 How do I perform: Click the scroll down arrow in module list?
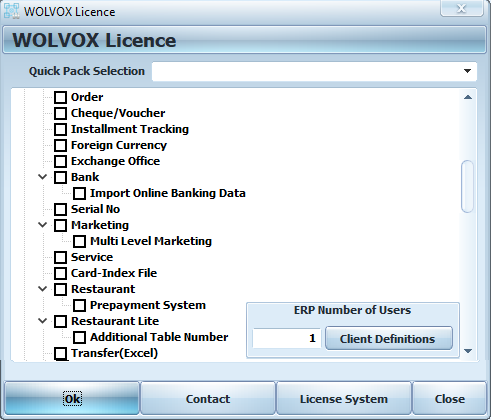click(x=468, y=351)
